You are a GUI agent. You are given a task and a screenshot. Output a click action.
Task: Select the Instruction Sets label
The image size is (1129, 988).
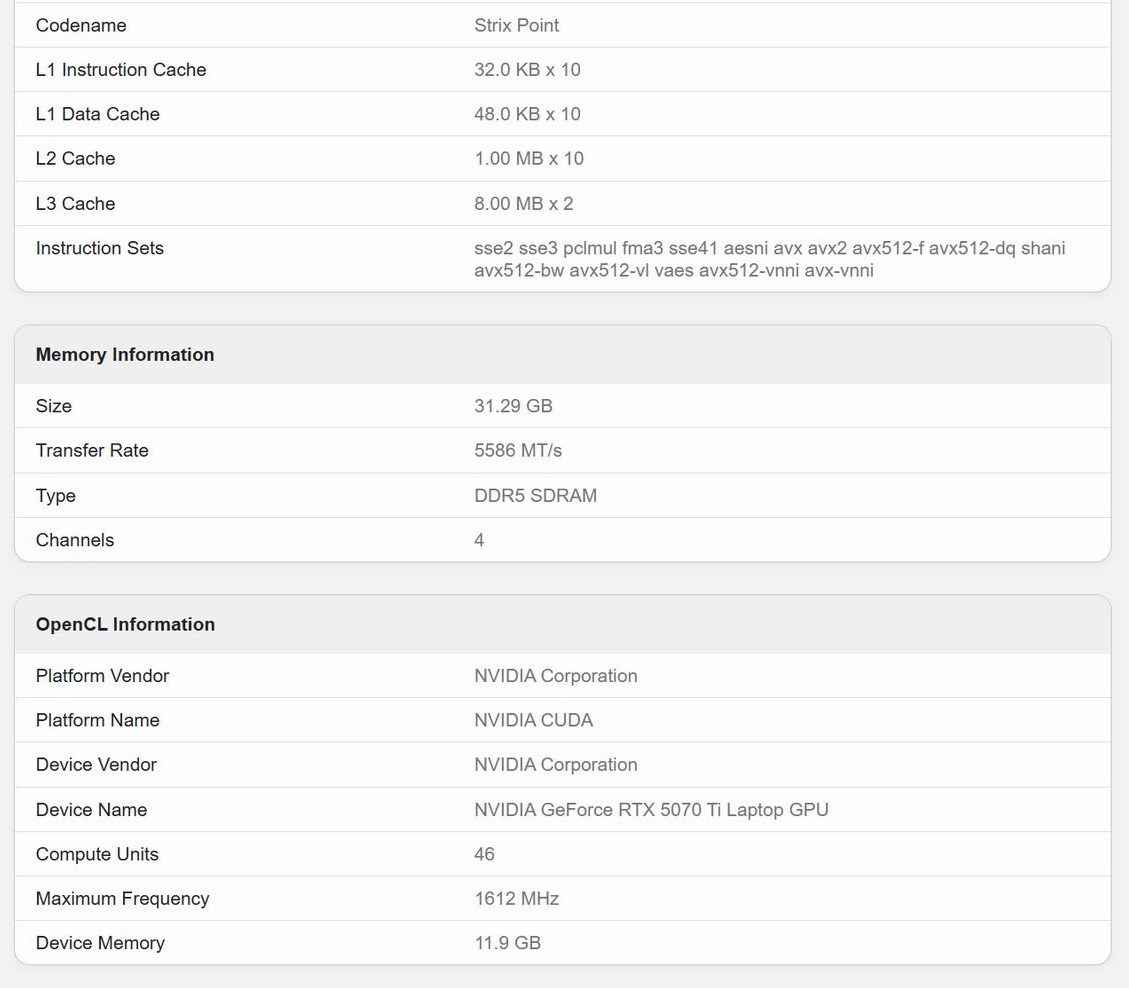[x=99, y=248]
